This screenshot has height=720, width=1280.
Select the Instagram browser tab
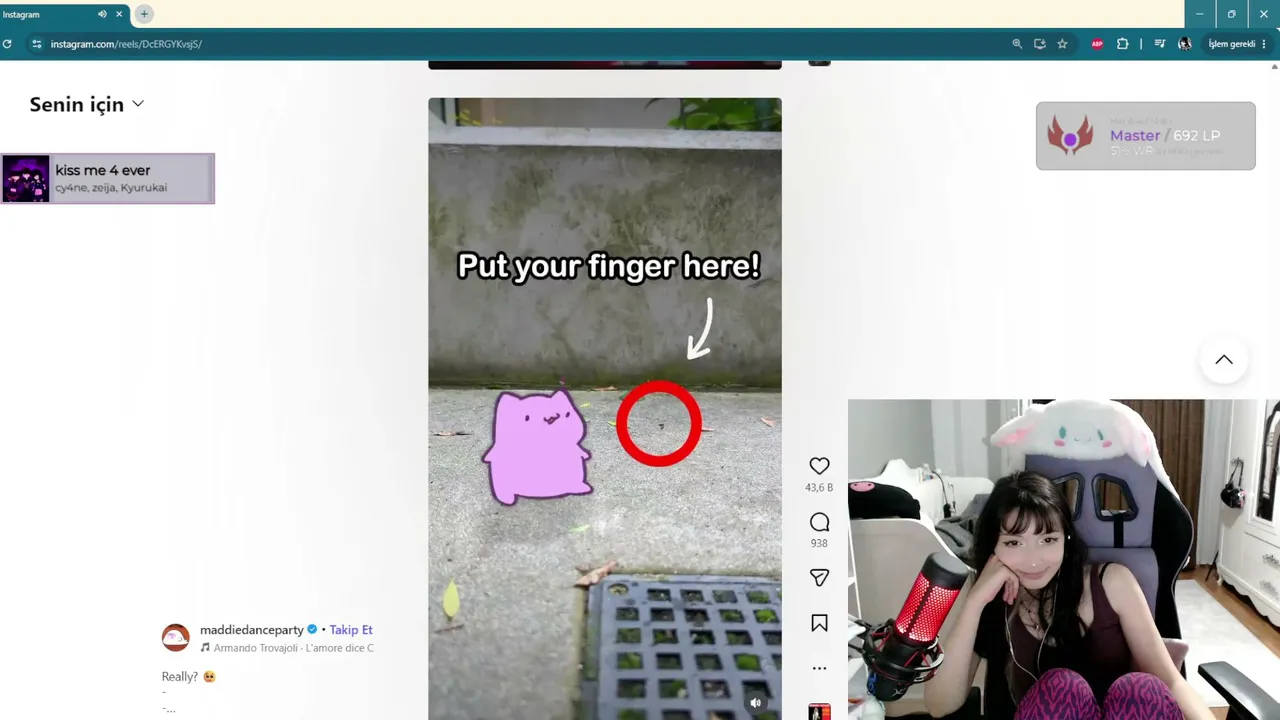click(65, 15)
